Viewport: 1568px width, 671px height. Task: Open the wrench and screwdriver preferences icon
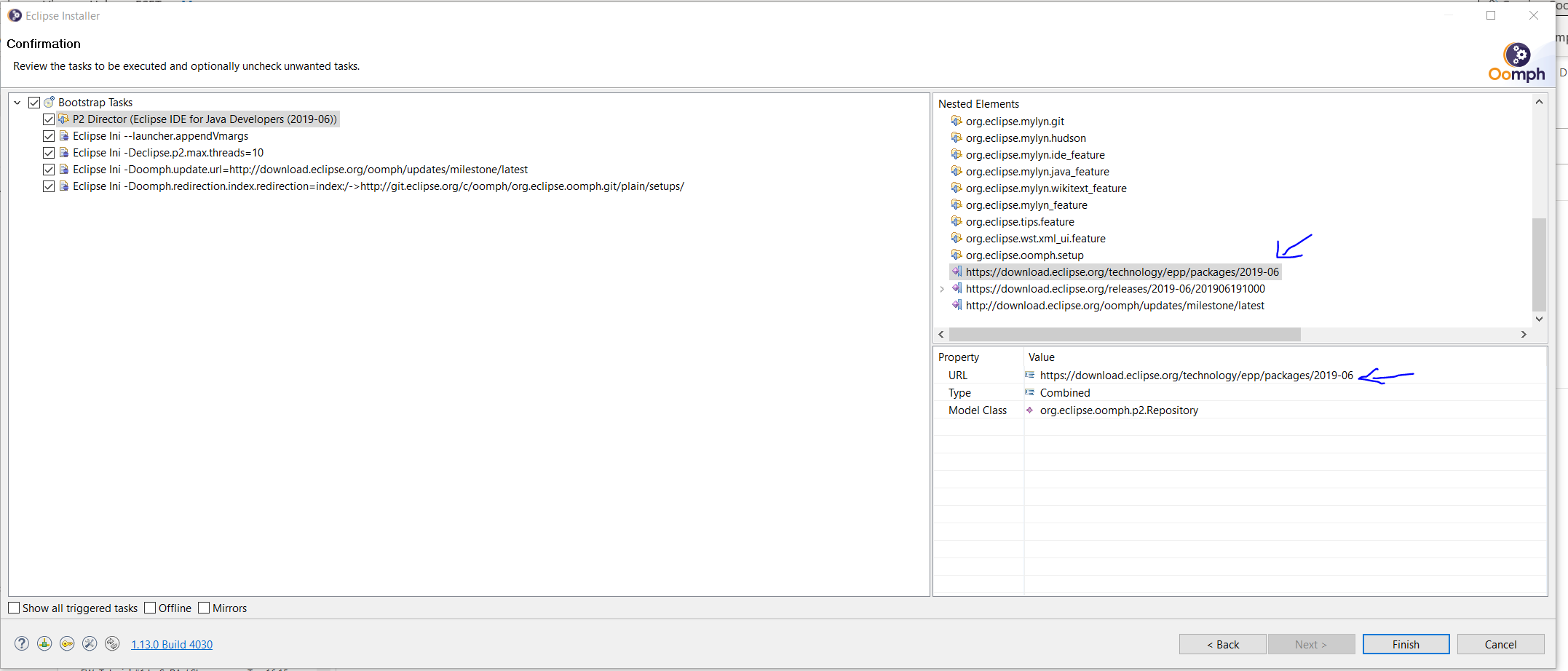click(90, 643)
